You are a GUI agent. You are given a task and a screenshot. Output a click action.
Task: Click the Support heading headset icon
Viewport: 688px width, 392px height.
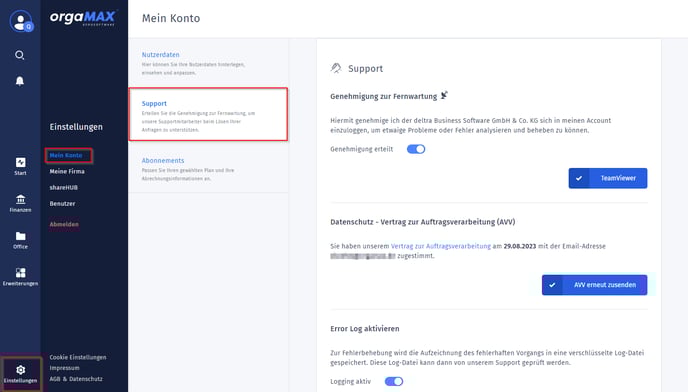tap(336, 68)
